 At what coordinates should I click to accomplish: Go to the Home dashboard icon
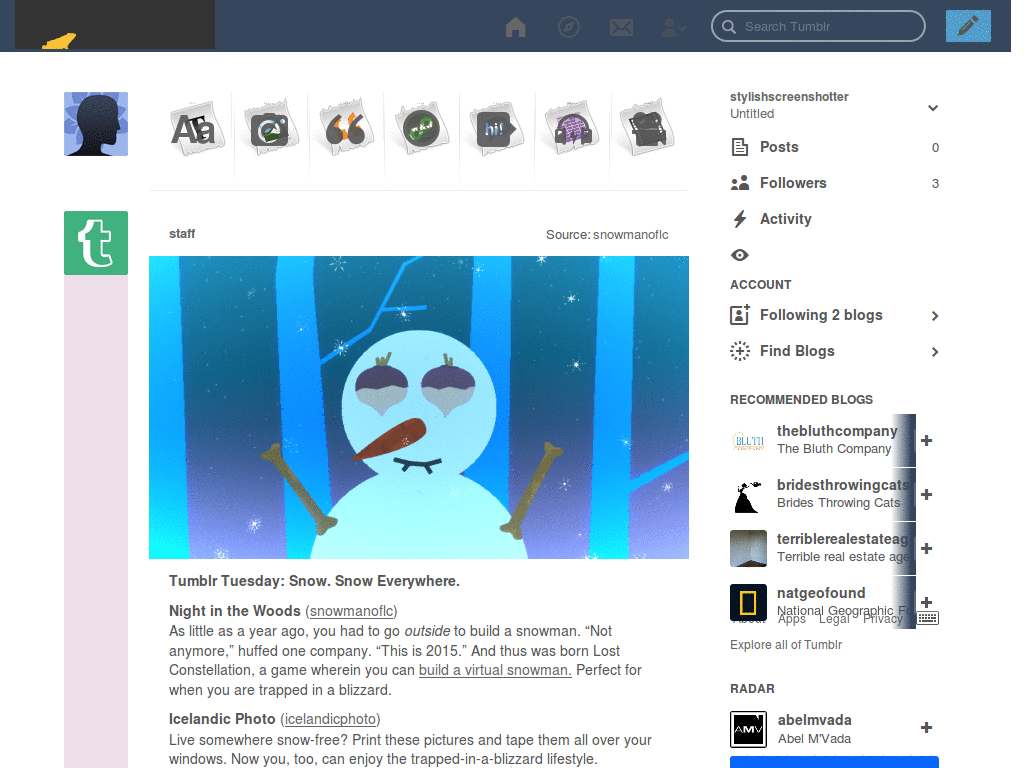pos(515,27)
